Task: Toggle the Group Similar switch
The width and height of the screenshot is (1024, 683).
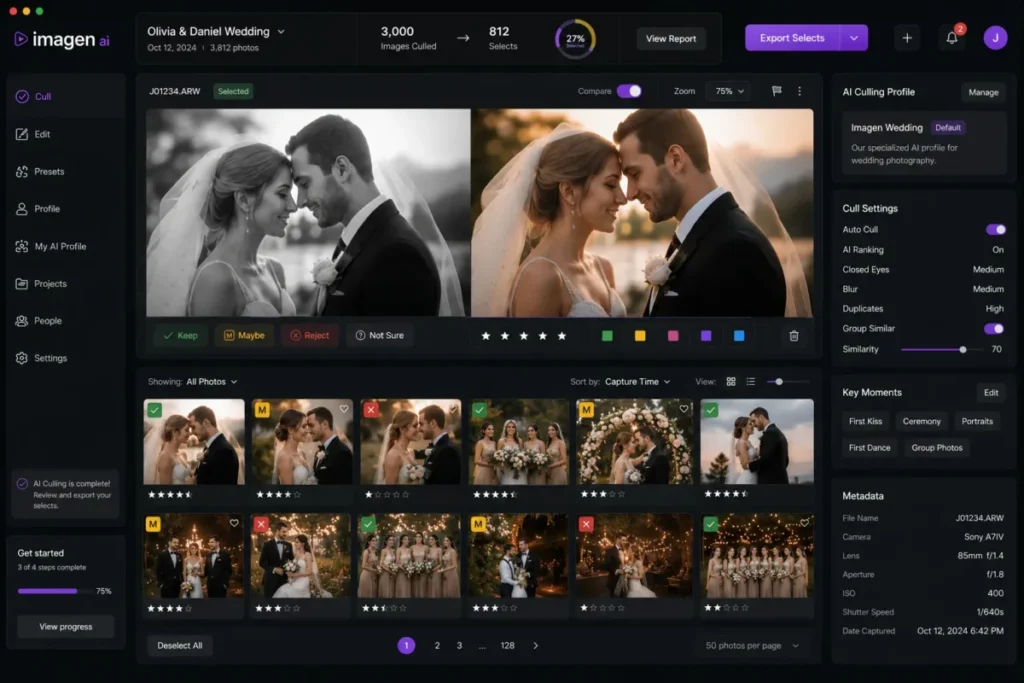Action: (x=994, y=328)
